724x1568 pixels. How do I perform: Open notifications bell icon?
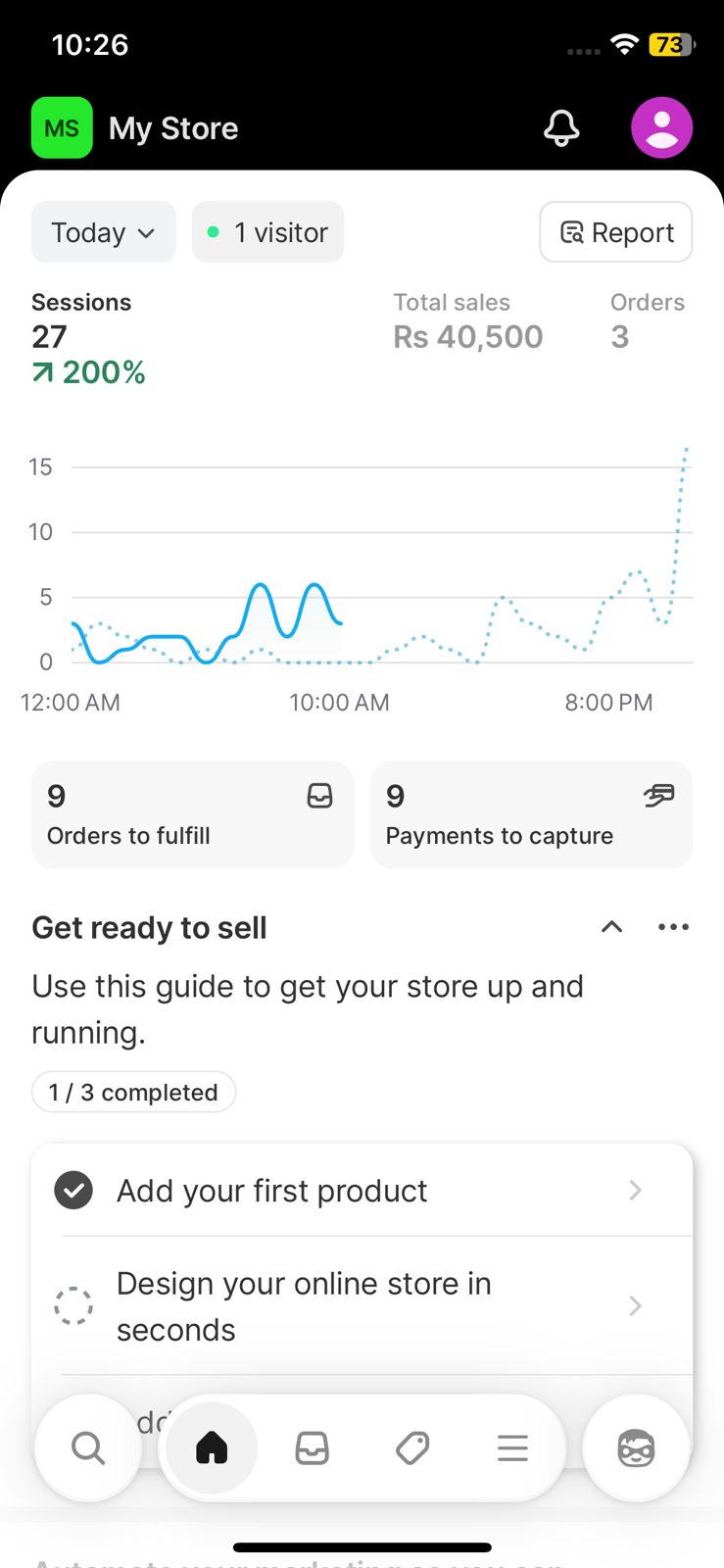pos(561,128)
